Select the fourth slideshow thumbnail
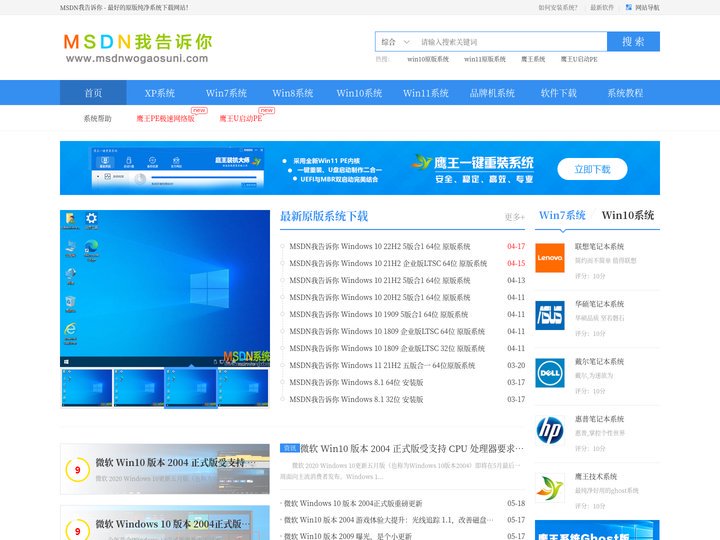Screen dimensions: 720x540 click(x=243, y=388)
